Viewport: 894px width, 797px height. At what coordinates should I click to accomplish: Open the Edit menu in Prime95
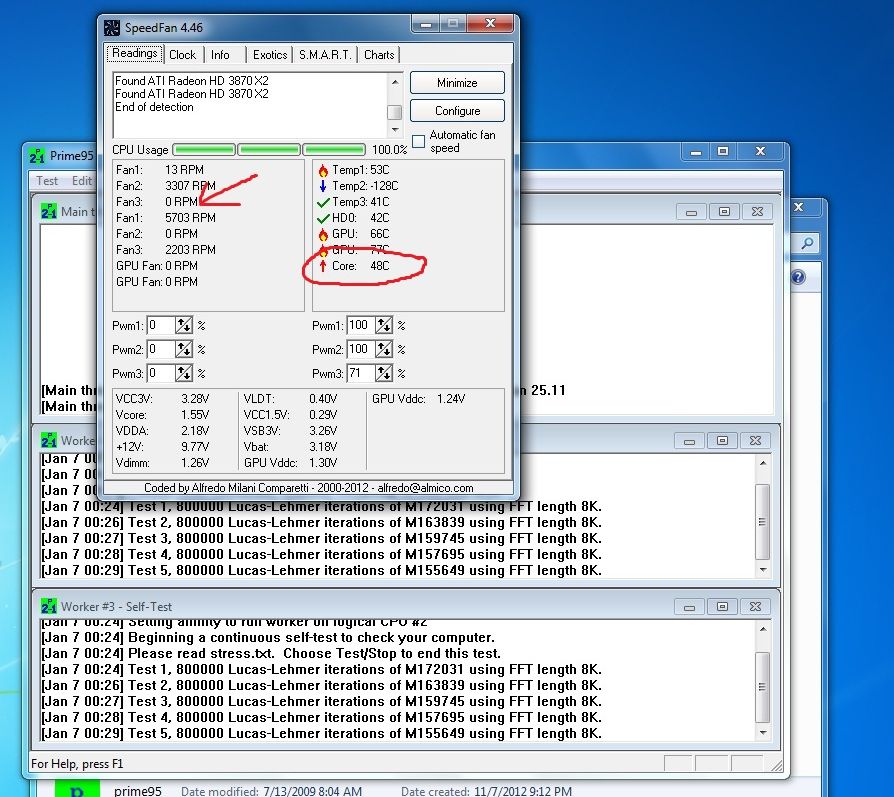coord(82,181)
